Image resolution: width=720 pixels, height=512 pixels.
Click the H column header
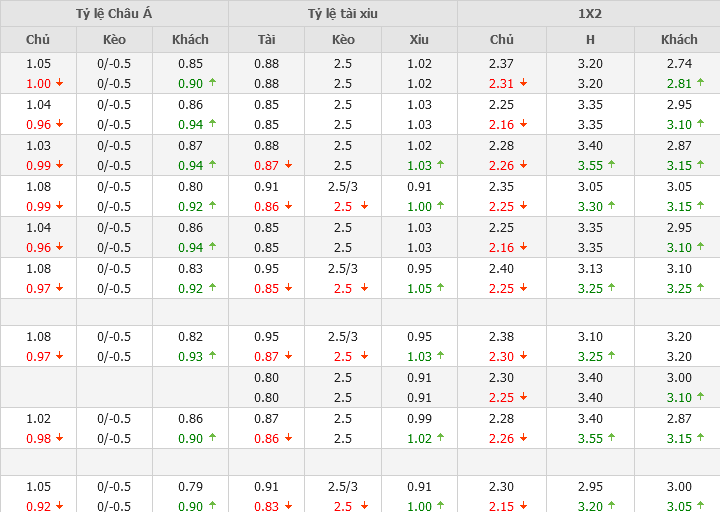click(590, 40)
